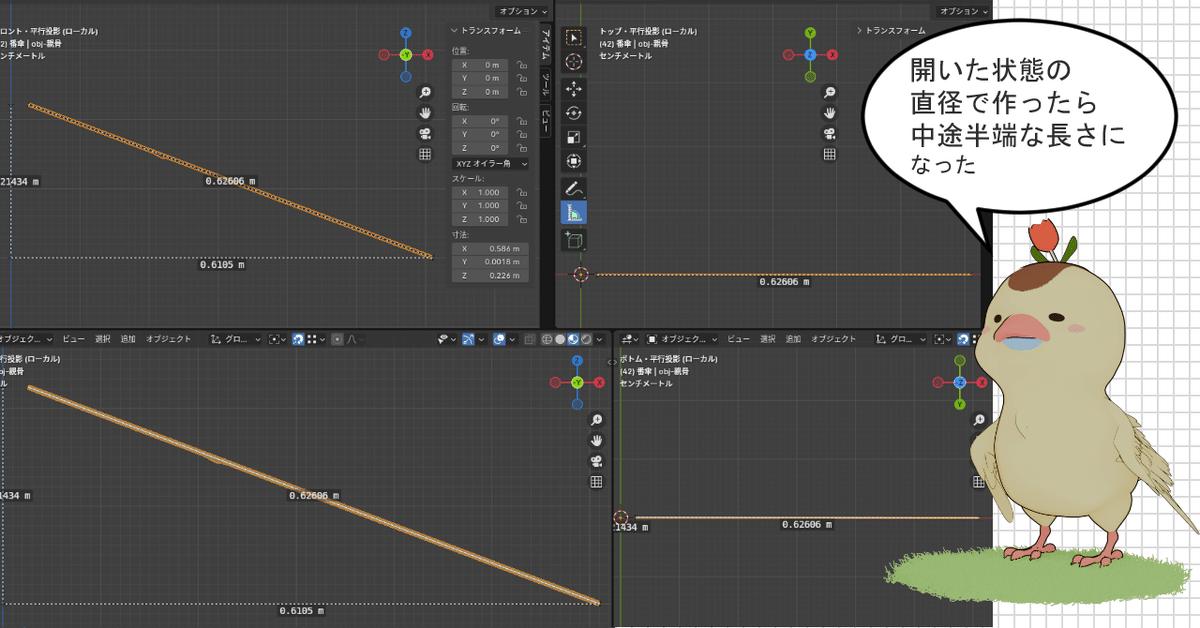Toggle proportional editing in lower-left viewport header
This screenshot has height=628, width=1200.
338,339
